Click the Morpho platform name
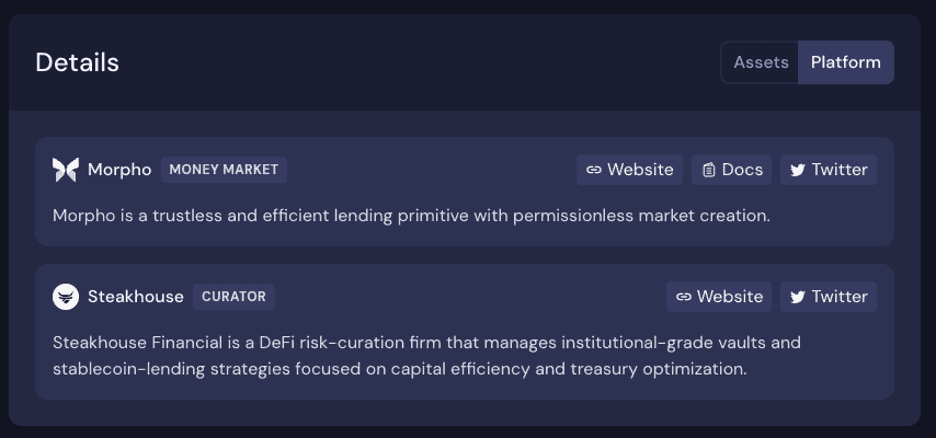 pyautogui.click(x=119, y=170)
